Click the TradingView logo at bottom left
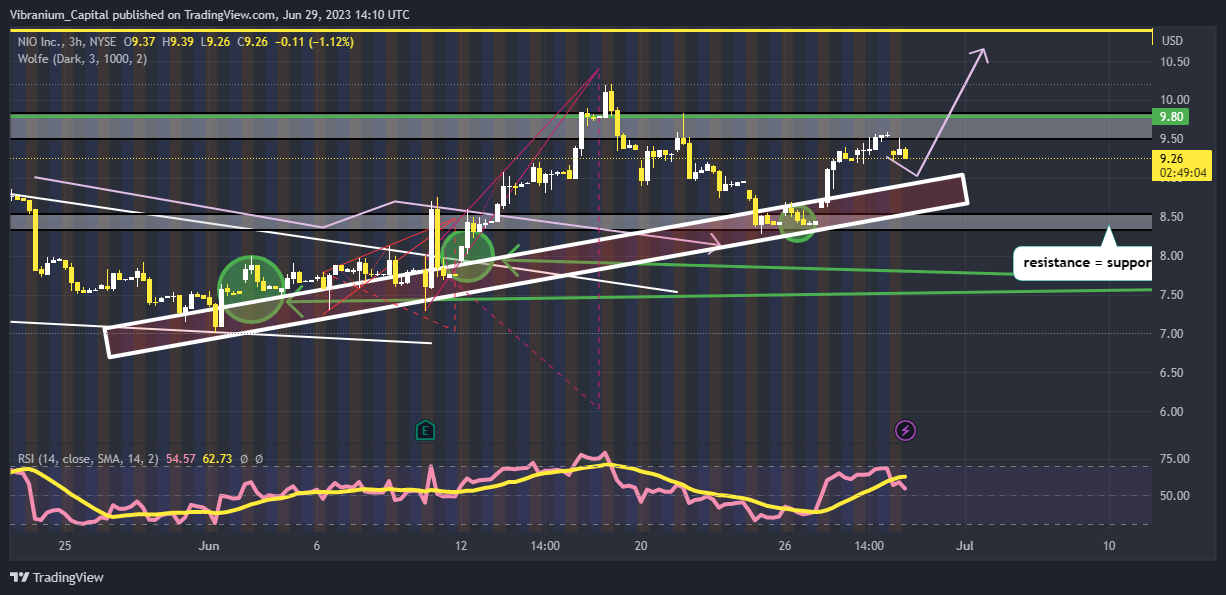This screenshot has width=1226, height=595. coord(57,577)
